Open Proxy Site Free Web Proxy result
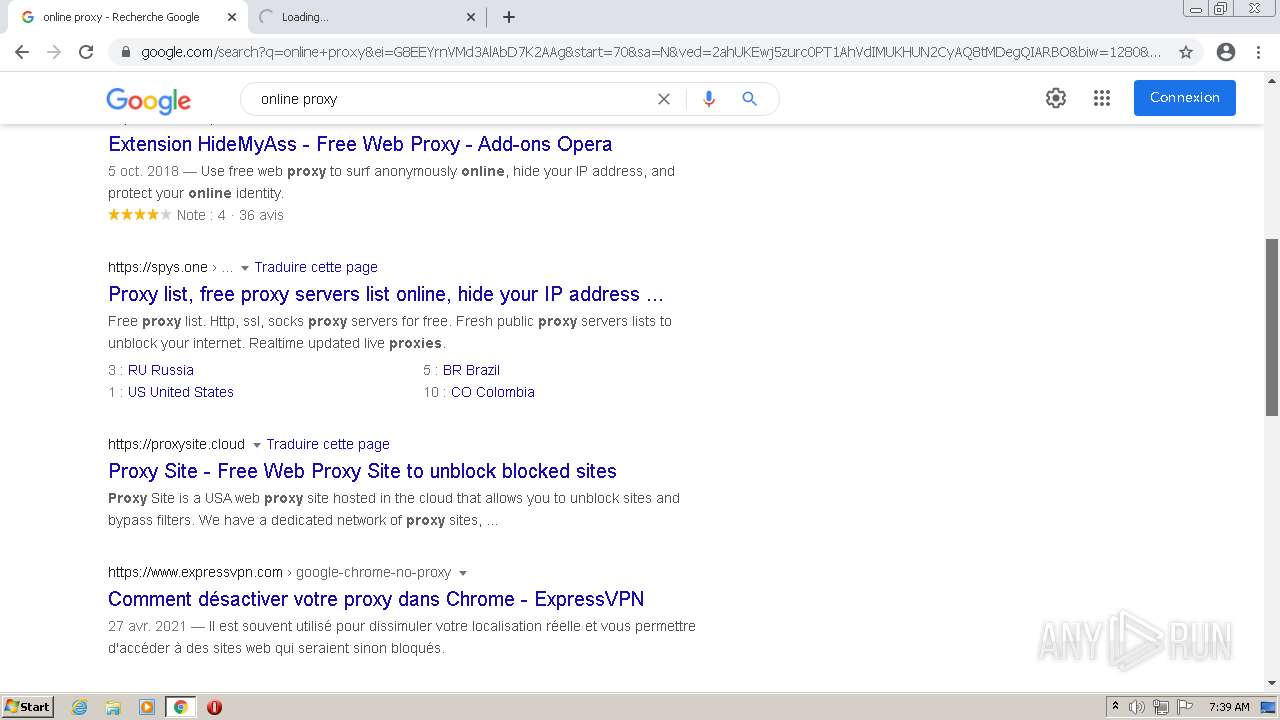Viewport: 1280px width, 720px height. 362,471
